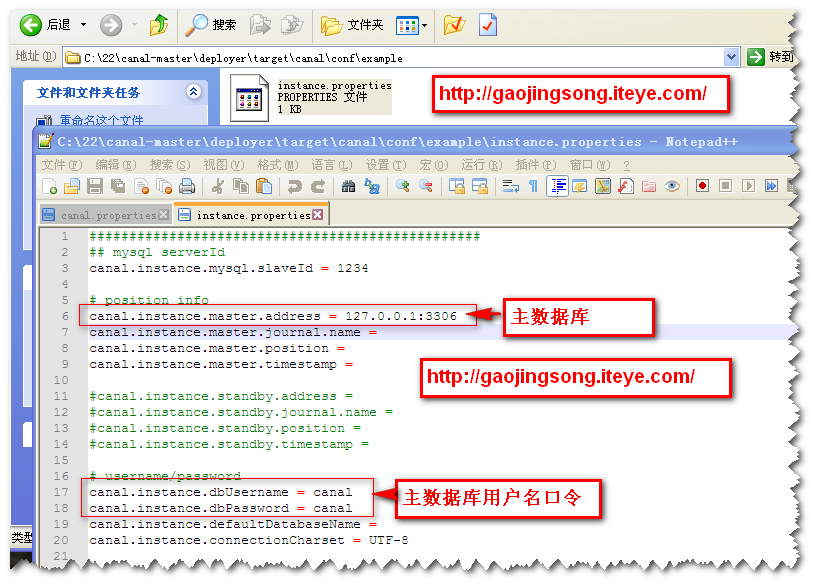The width and height of the screenshot is (817, 587).
Task: Open the 窗口(W) menu
Action: (x=590, y=165)
